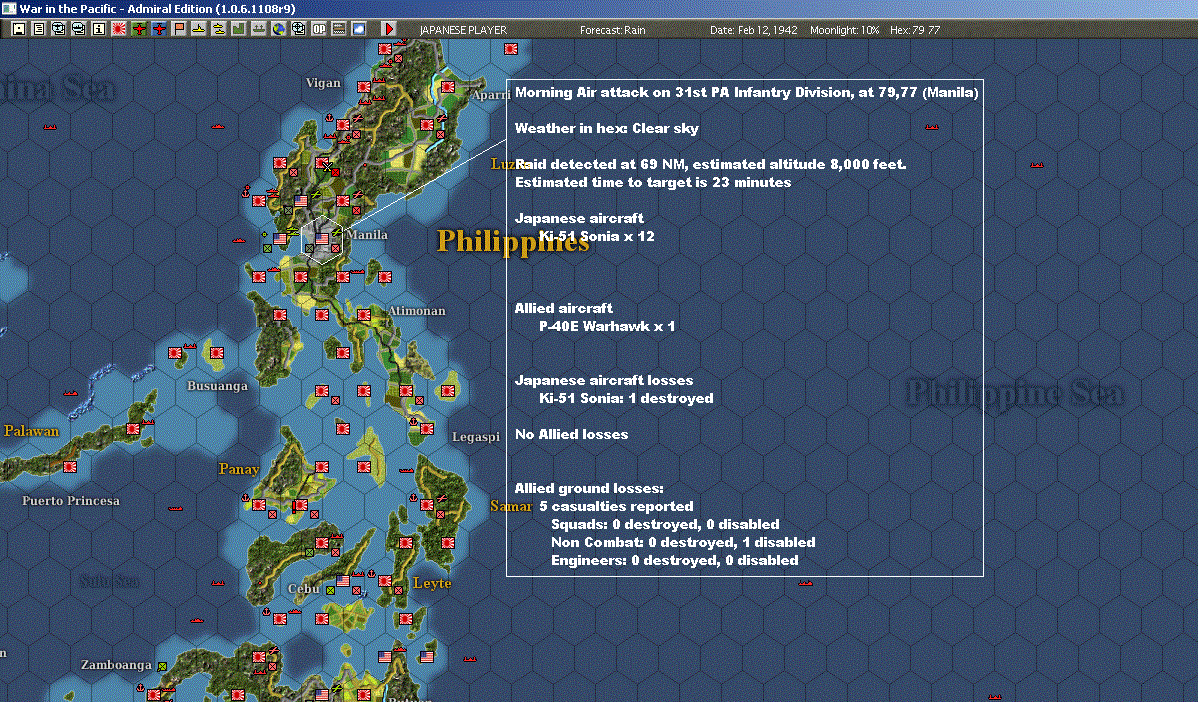Click 'Weather in hex: Clear sky' line
Viewport: 1198px width, 702px height.
pyautogui.click(x=607, y=128)
